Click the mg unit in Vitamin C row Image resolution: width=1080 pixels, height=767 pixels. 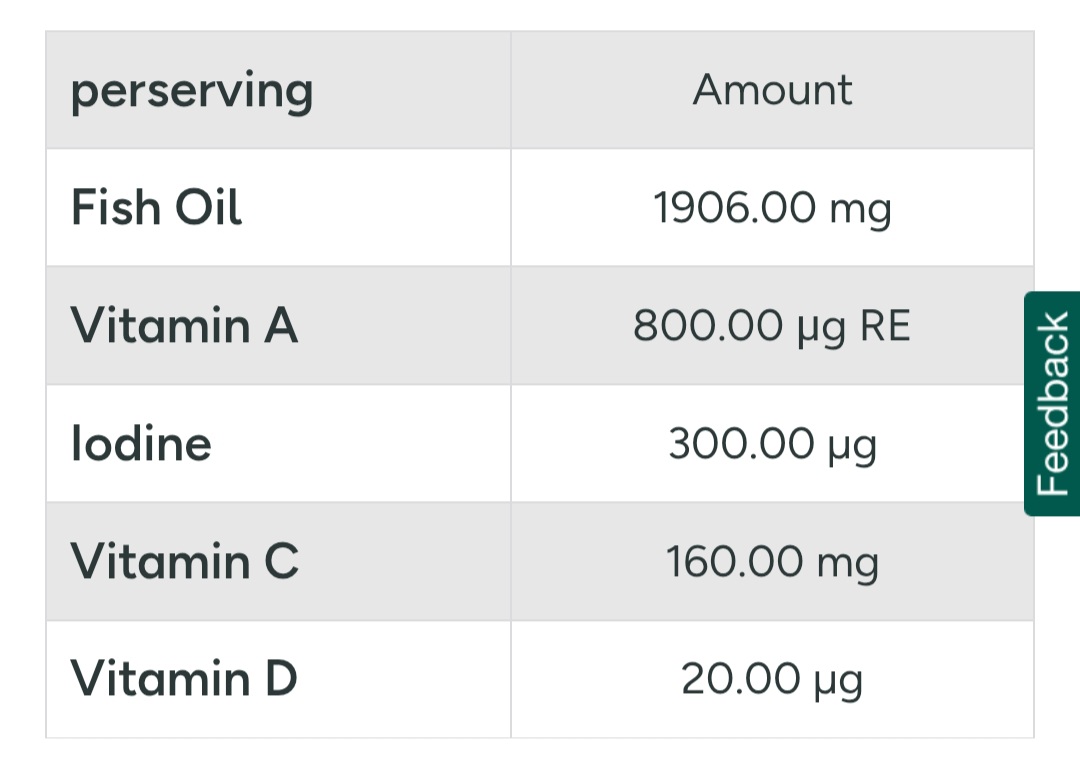point(848,565)
